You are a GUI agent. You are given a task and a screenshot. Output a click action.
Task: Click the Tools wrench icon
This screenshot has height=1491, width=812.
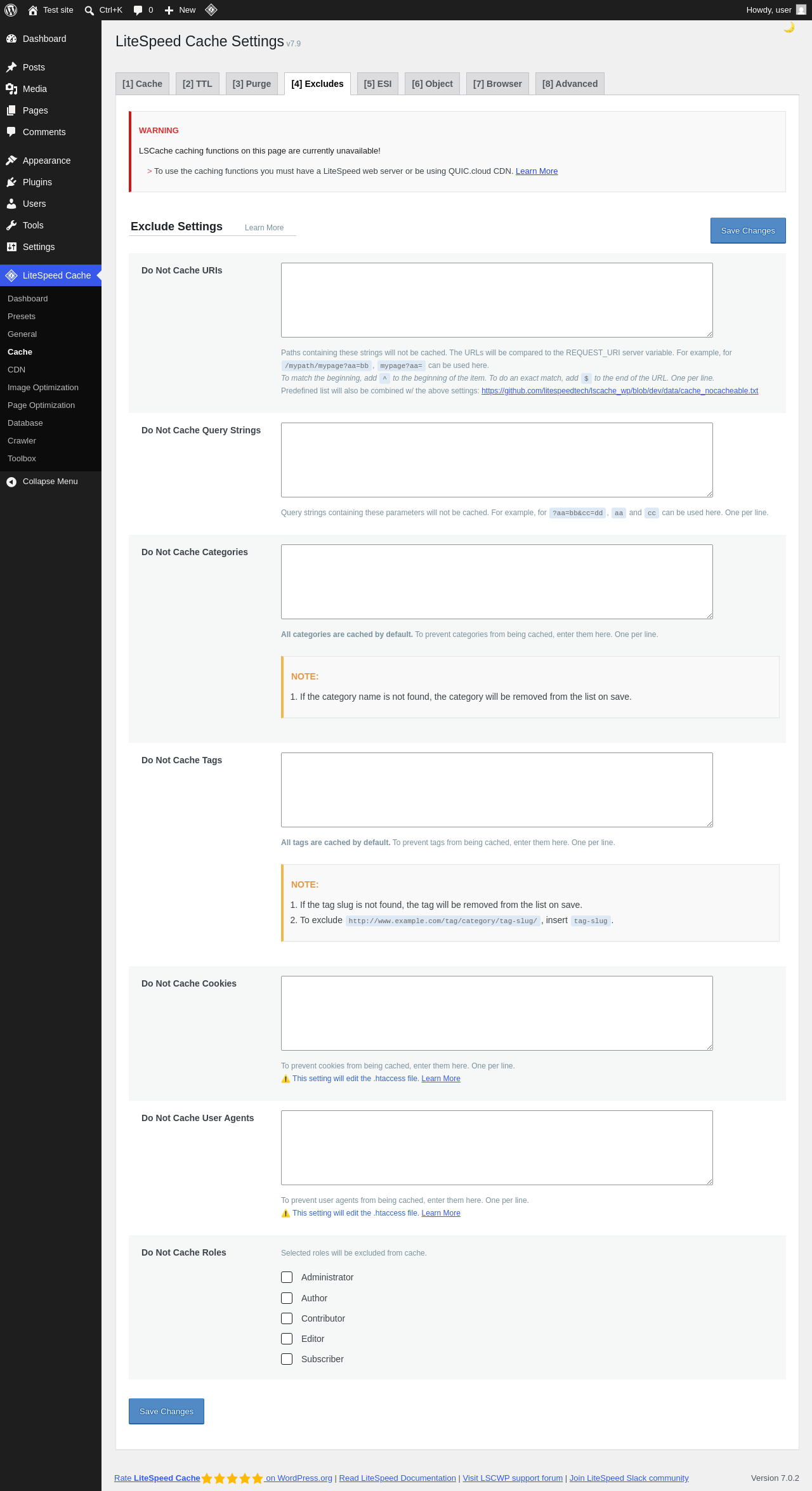tap(11, 225)
